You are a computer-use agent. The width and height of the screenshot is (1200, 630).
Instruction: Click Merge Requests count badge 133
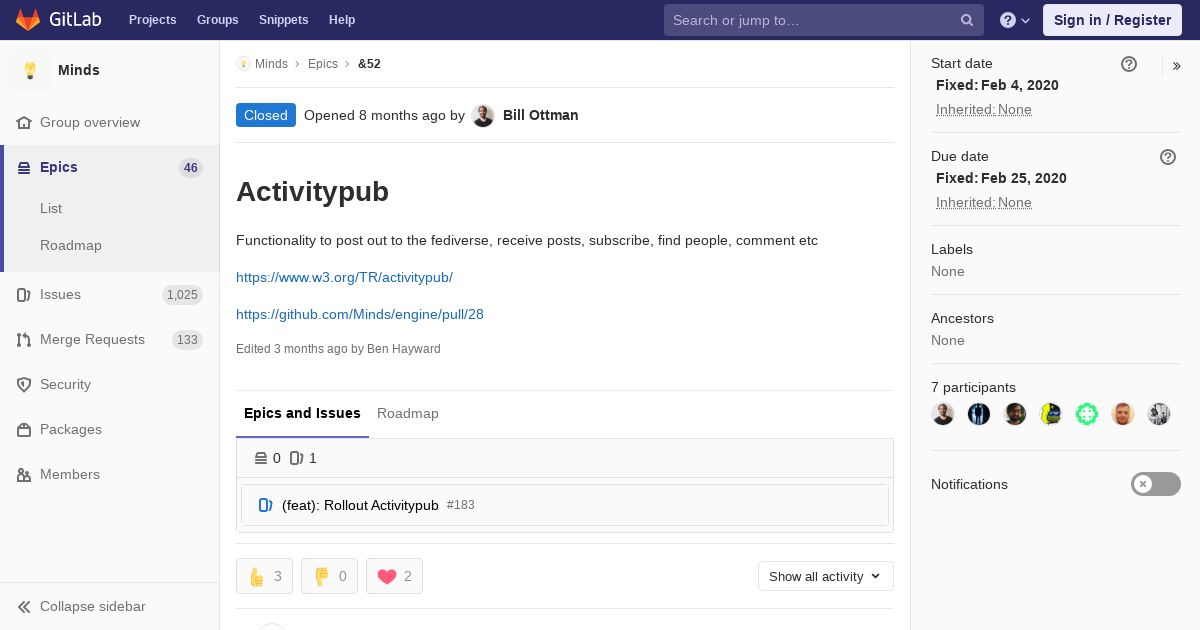187,340
